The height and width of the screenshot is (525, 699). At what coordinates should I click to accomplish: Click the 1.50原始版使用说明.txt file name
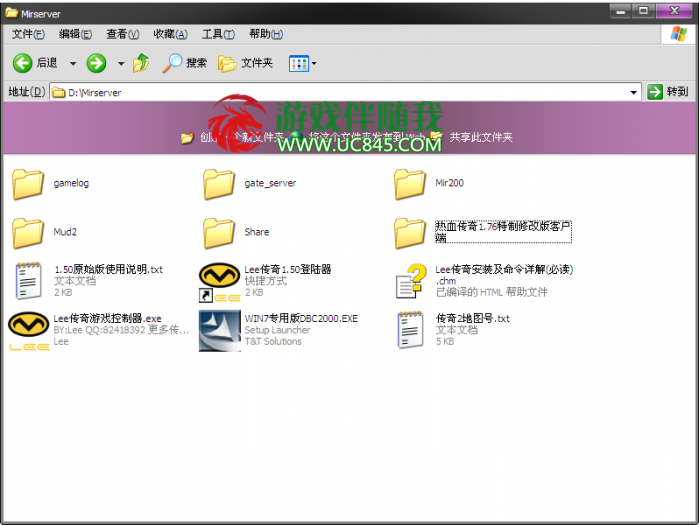click(x=108, y=269)
